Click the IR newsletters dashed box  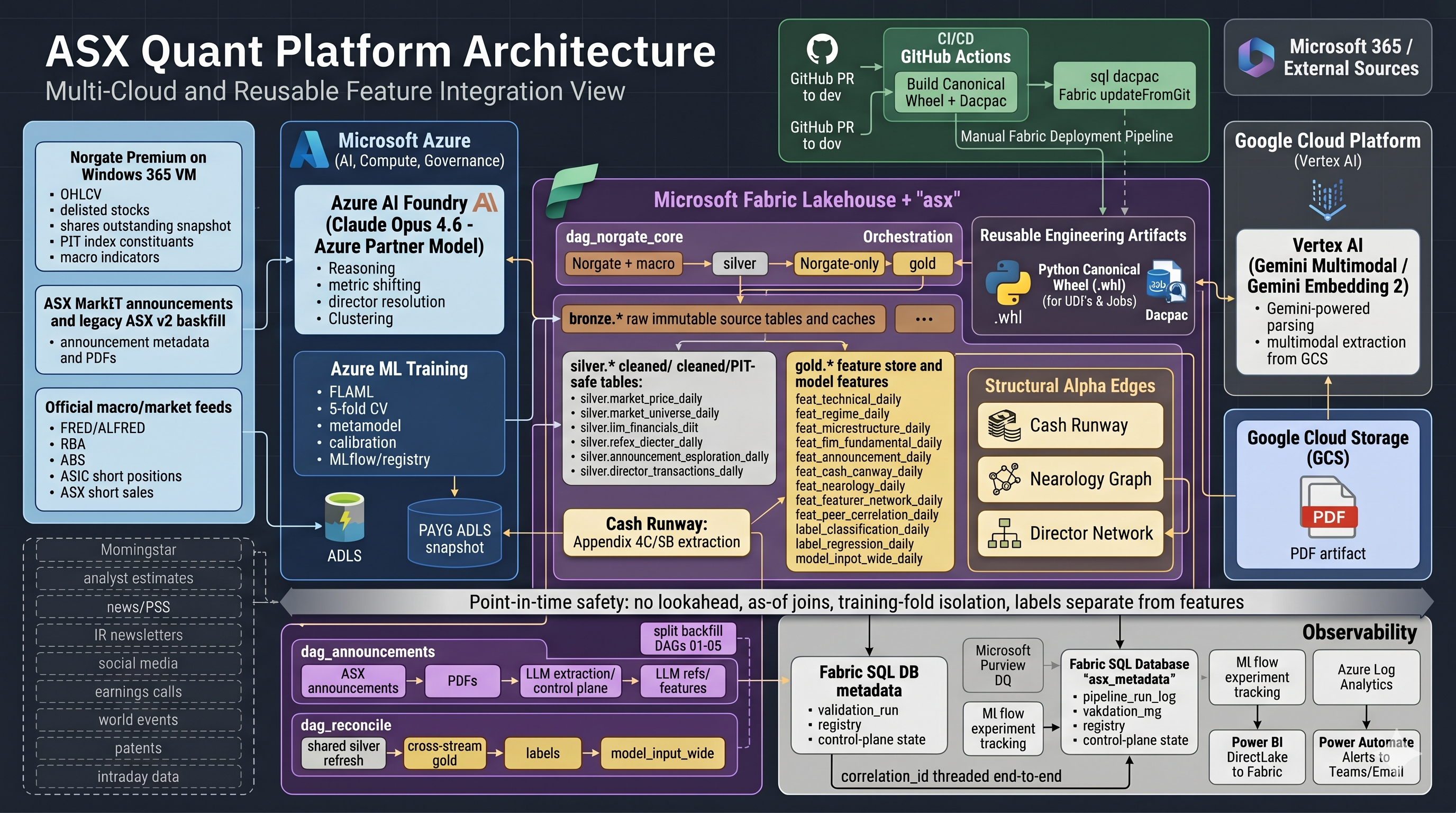tap(139, 635)
